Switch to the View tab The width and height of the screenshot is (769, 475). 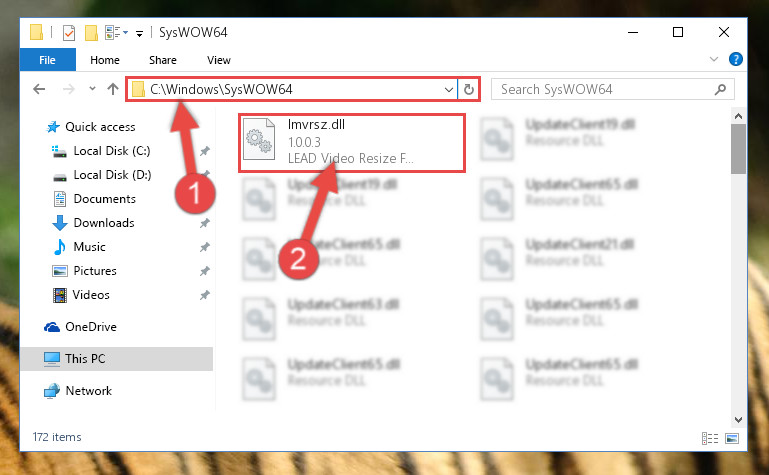tap(219, 60)
